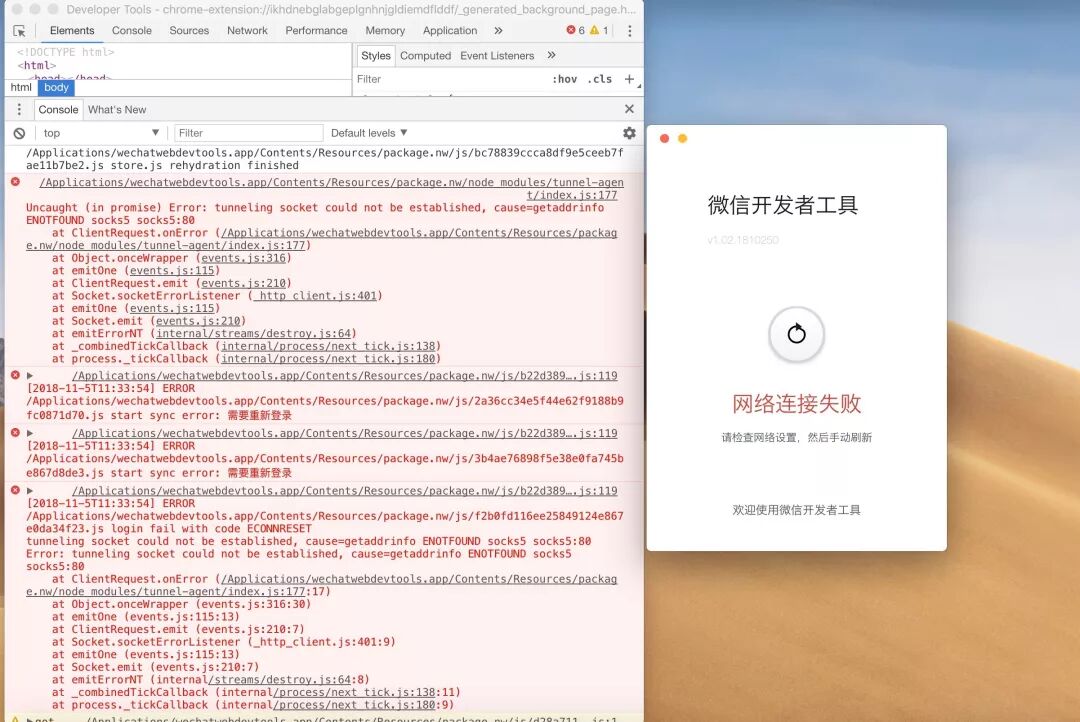The height and width of the screenshot is (722, 1080).
Task: Open the Default levels dropdown
Action: 369,133
